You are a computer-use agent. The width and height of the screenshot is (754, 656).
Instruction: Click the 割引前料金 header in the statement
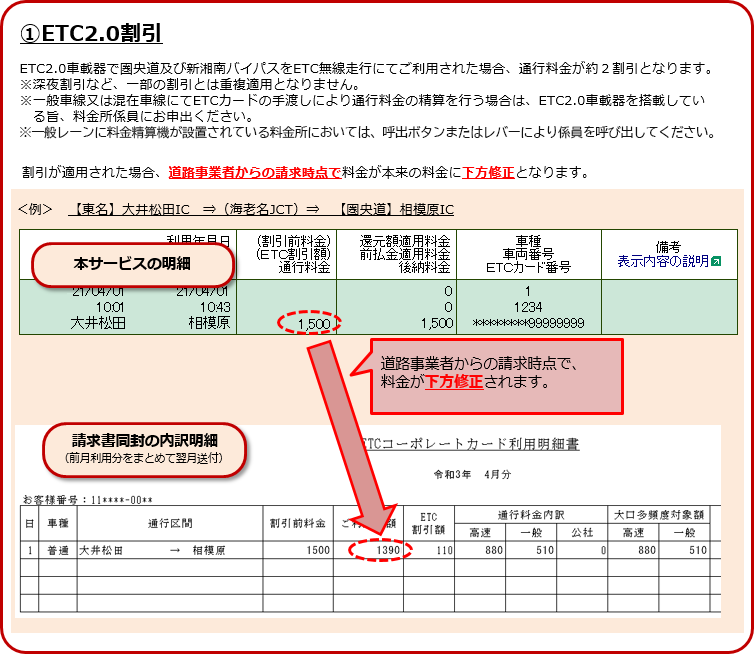tap(297, 523)
